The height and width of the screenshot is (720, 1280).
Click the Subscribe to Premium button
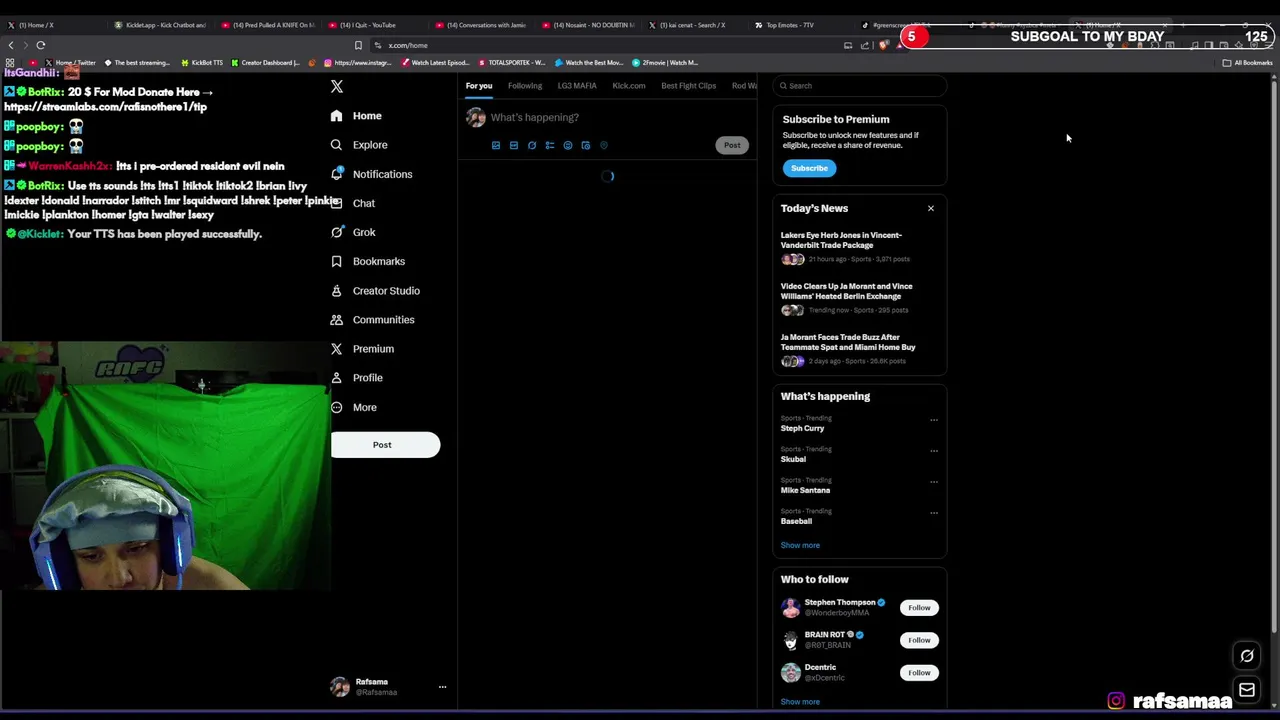pyautogui.click(x=809, y=168)
